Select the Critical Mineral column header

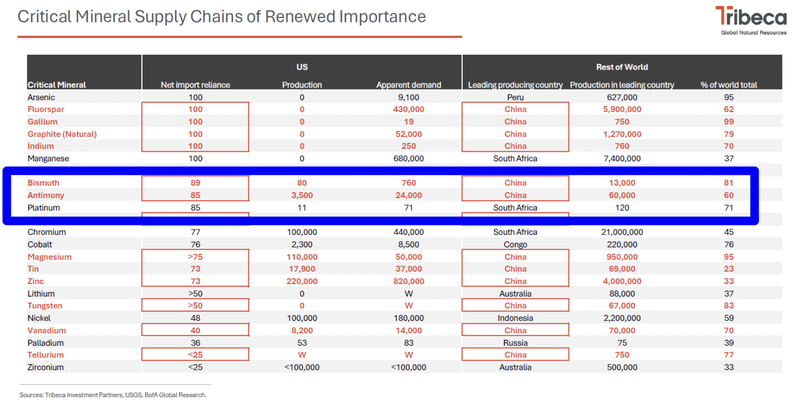click(x=60, y=84)
